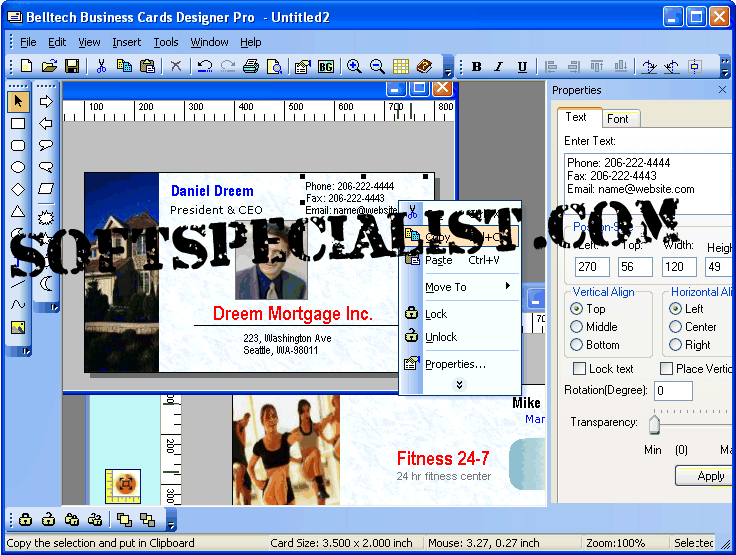
Task: Expand more context menu items chevron
Action: point(460,385)
